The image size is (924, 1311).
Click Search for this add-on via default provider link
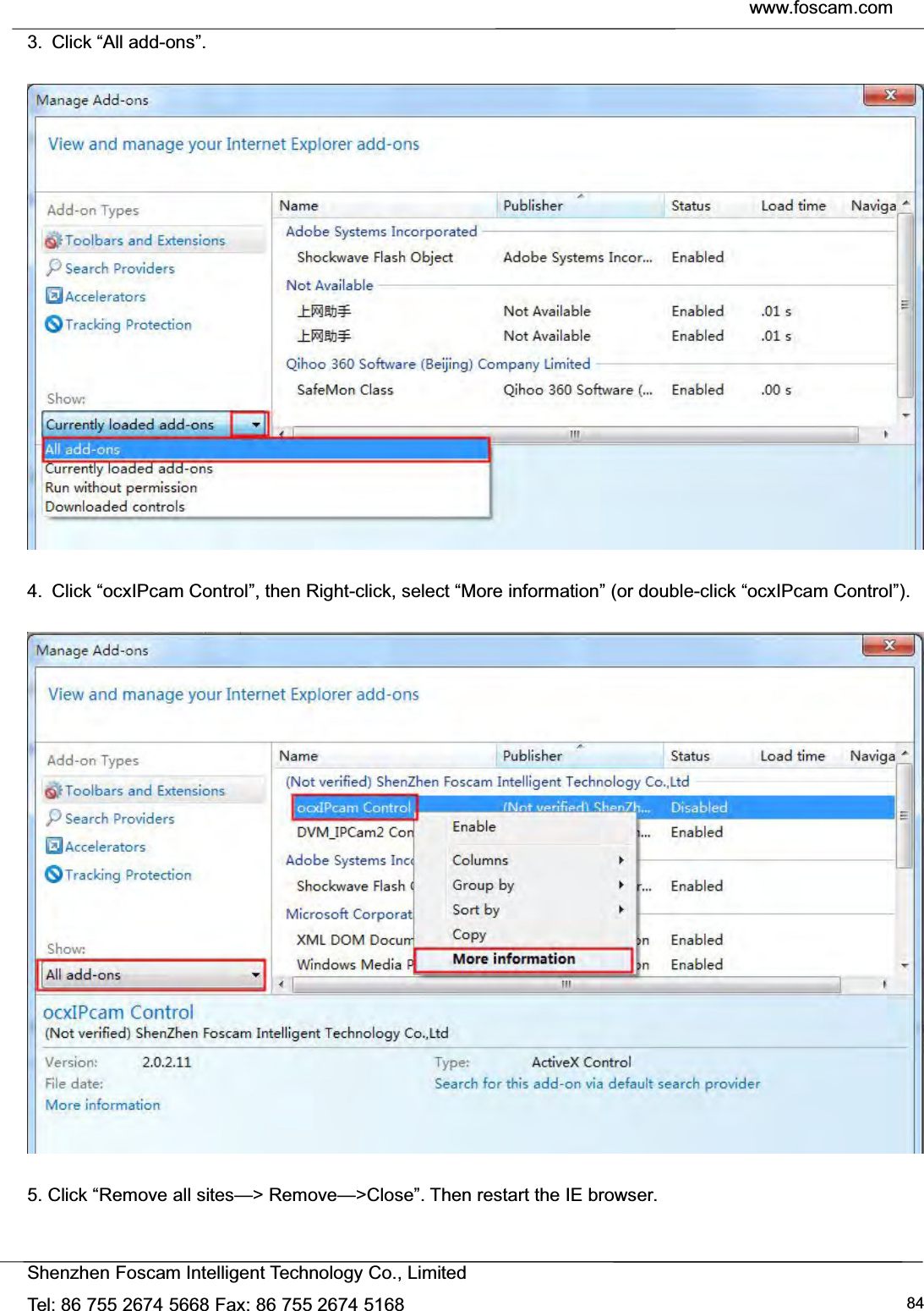(597, 1083)
